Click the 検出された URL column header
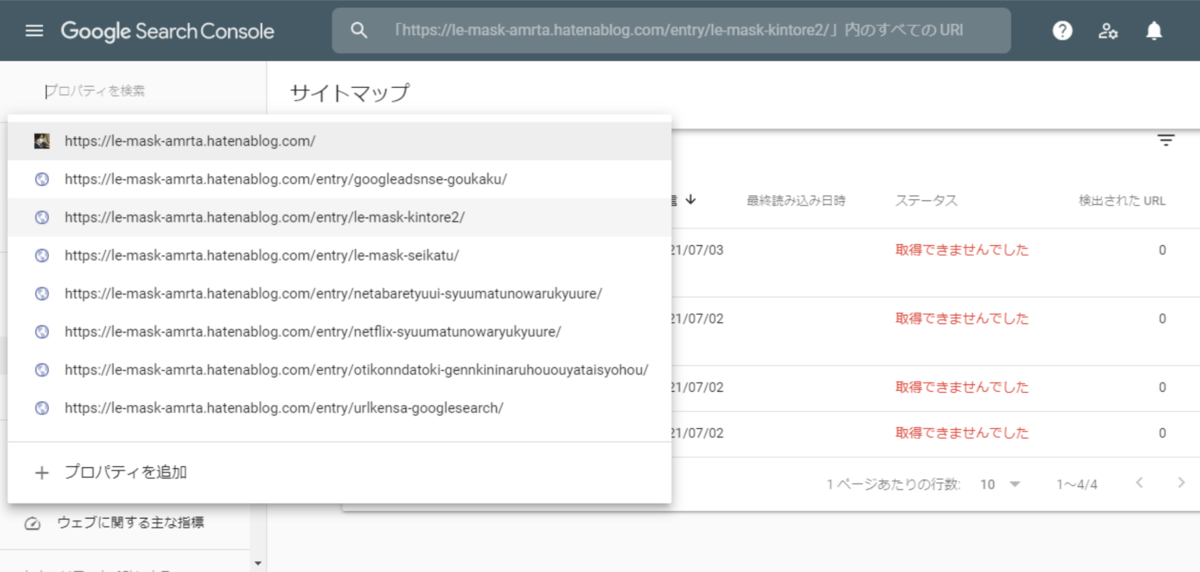Viewport: 1200px width, 572px height. pos(1122,201)
